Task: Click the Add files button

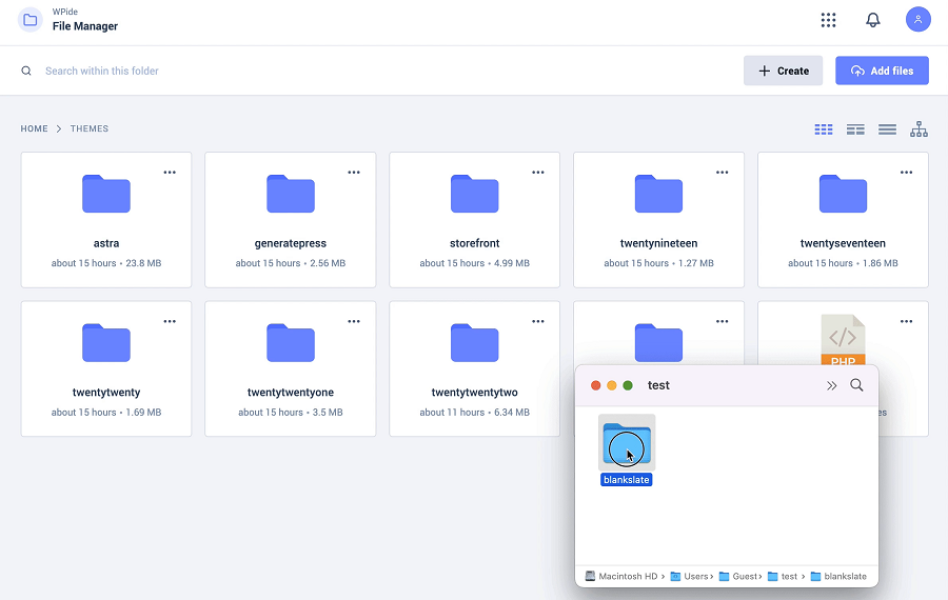Action: [881, 70]
